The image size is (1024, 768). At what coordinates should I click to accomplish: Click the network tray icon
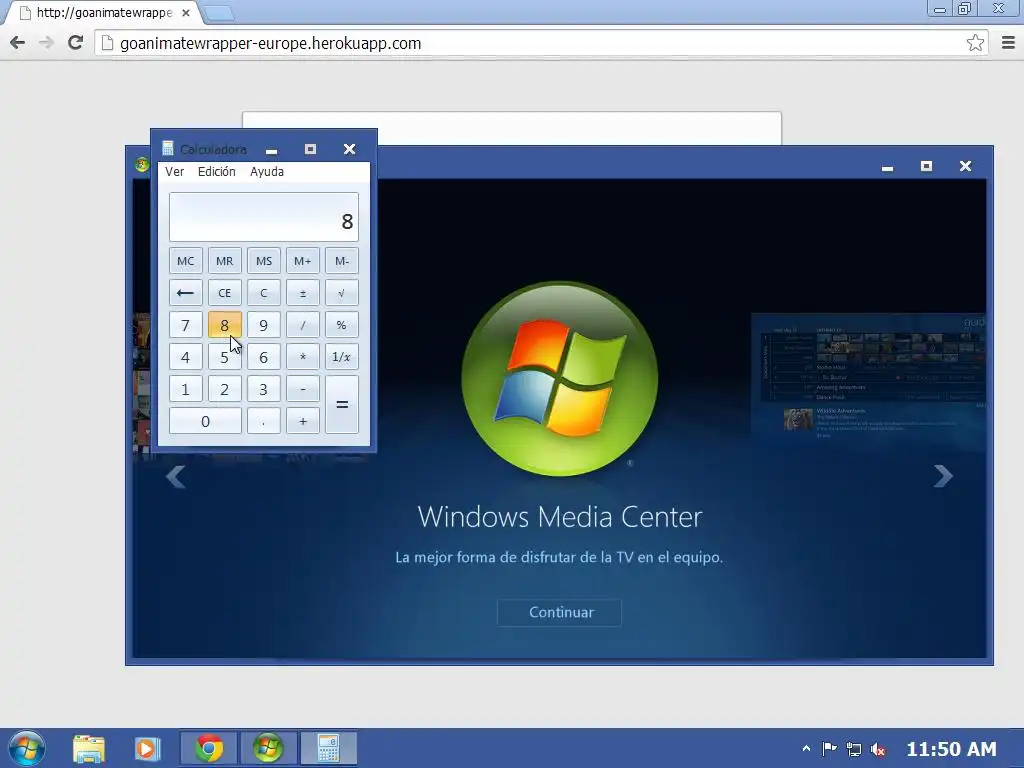point(854,749)
